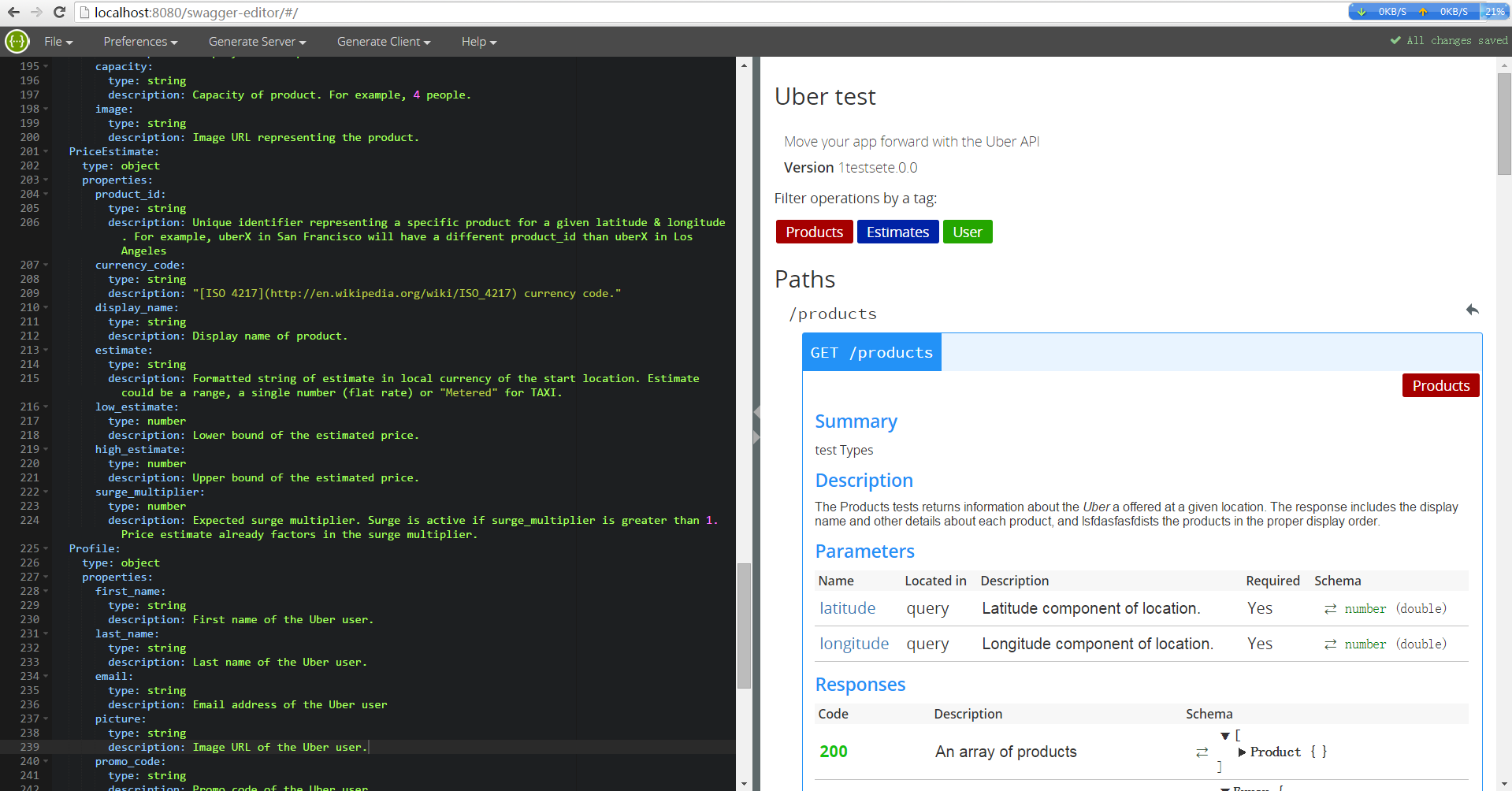Open the Generate Server menu
The image size is (1512, 791).
pyautogui.click(x=257, y=42)
